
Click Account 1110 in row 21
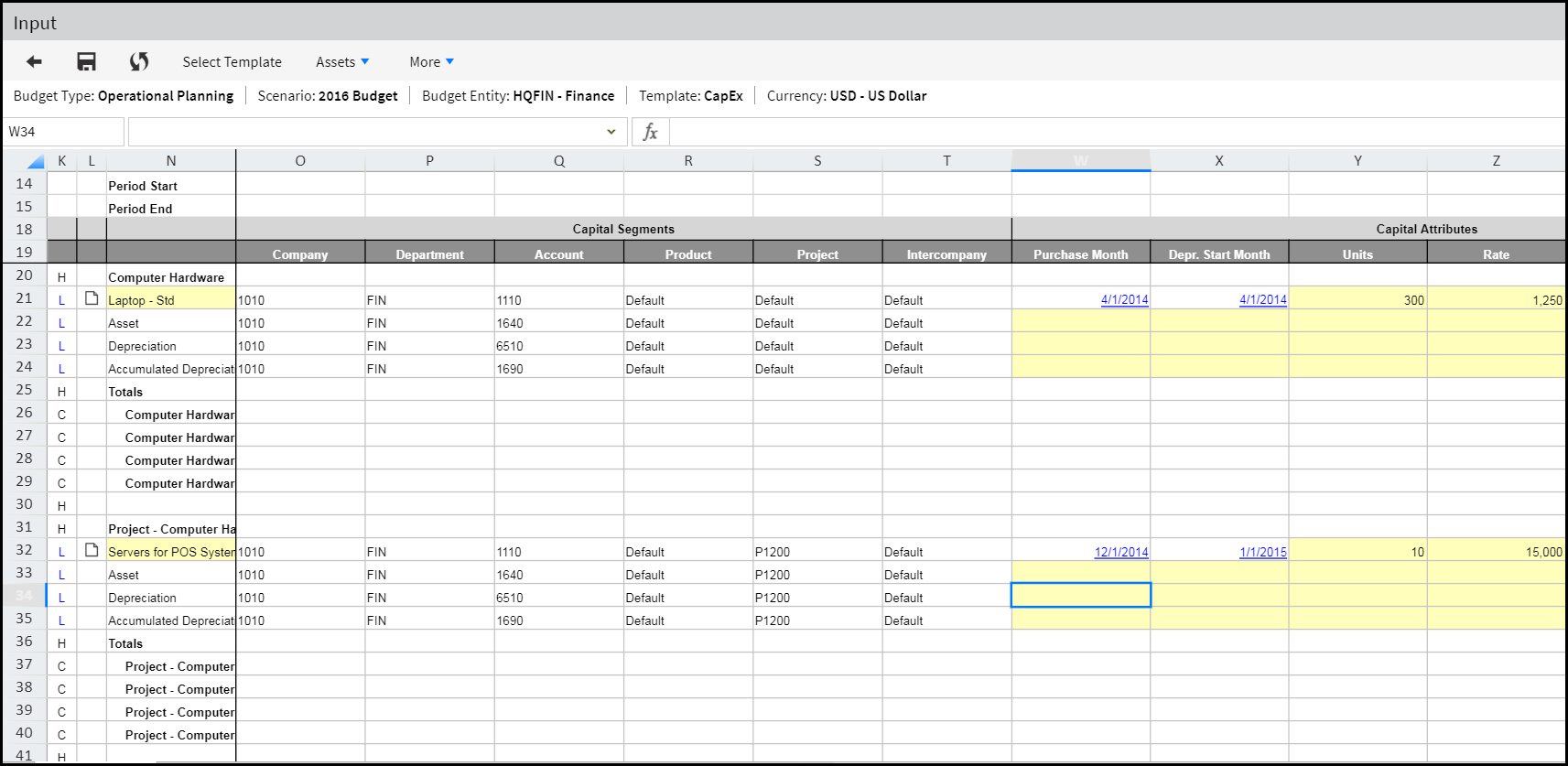click(559, 299)
